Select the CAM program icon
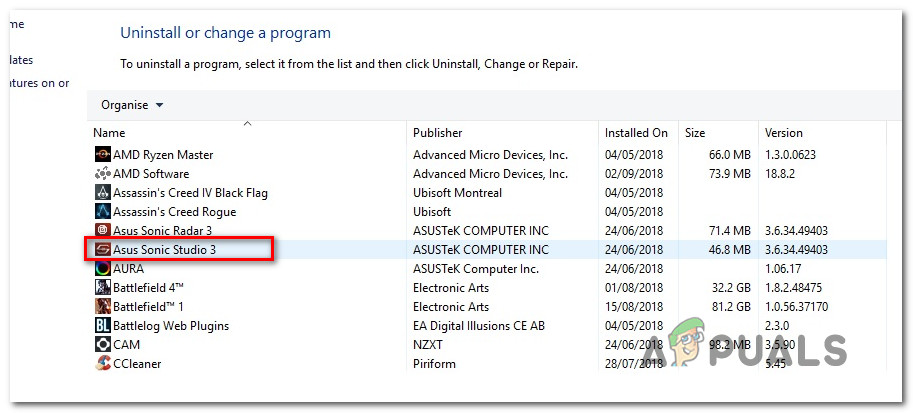Screen dimensions: 913x413 tap(102, 345)
